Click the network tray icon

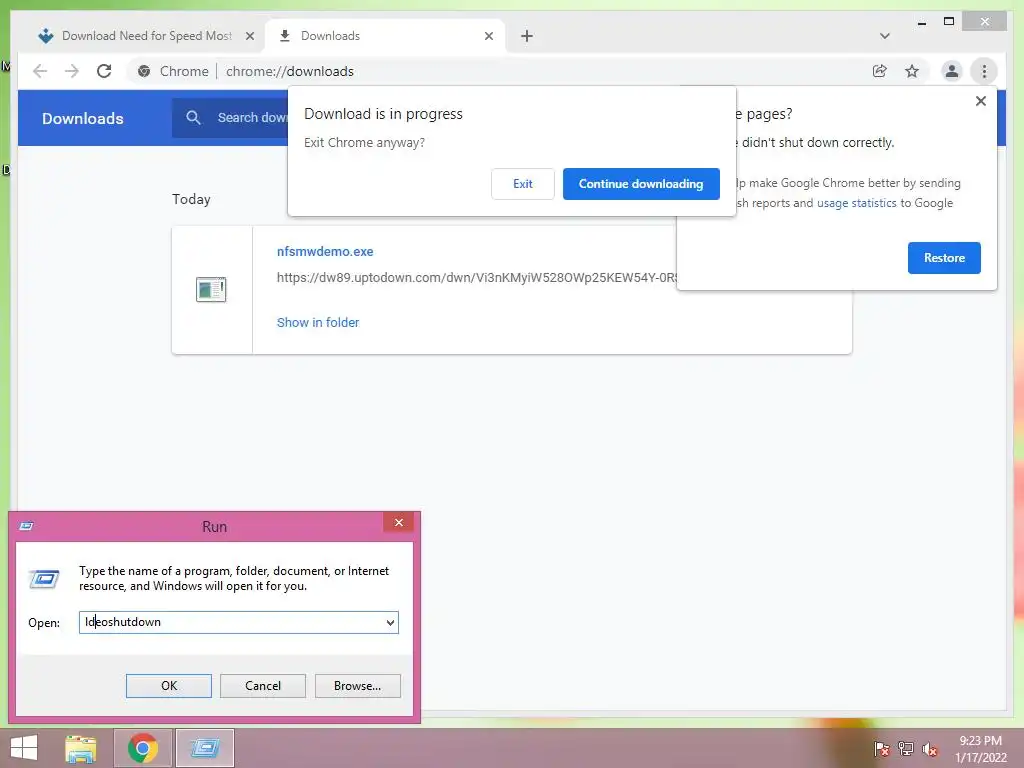pyautogui.click(x=906, y=748)
